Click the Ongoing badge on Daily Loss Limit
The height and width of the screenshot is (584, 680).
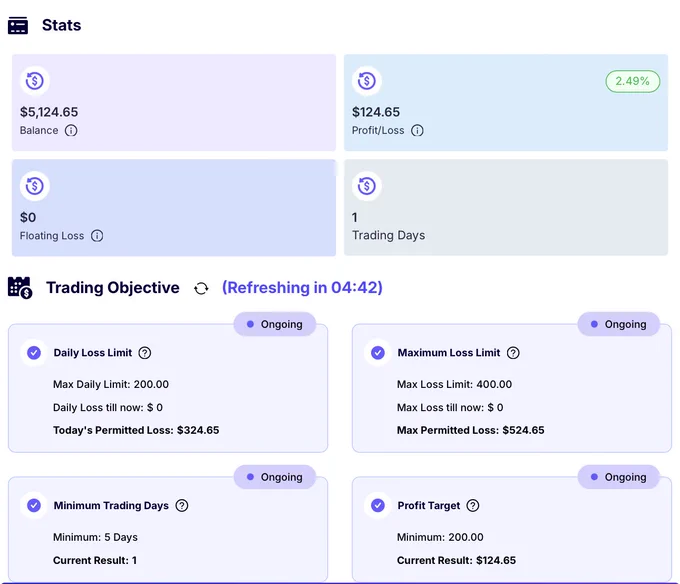(275, 324)
